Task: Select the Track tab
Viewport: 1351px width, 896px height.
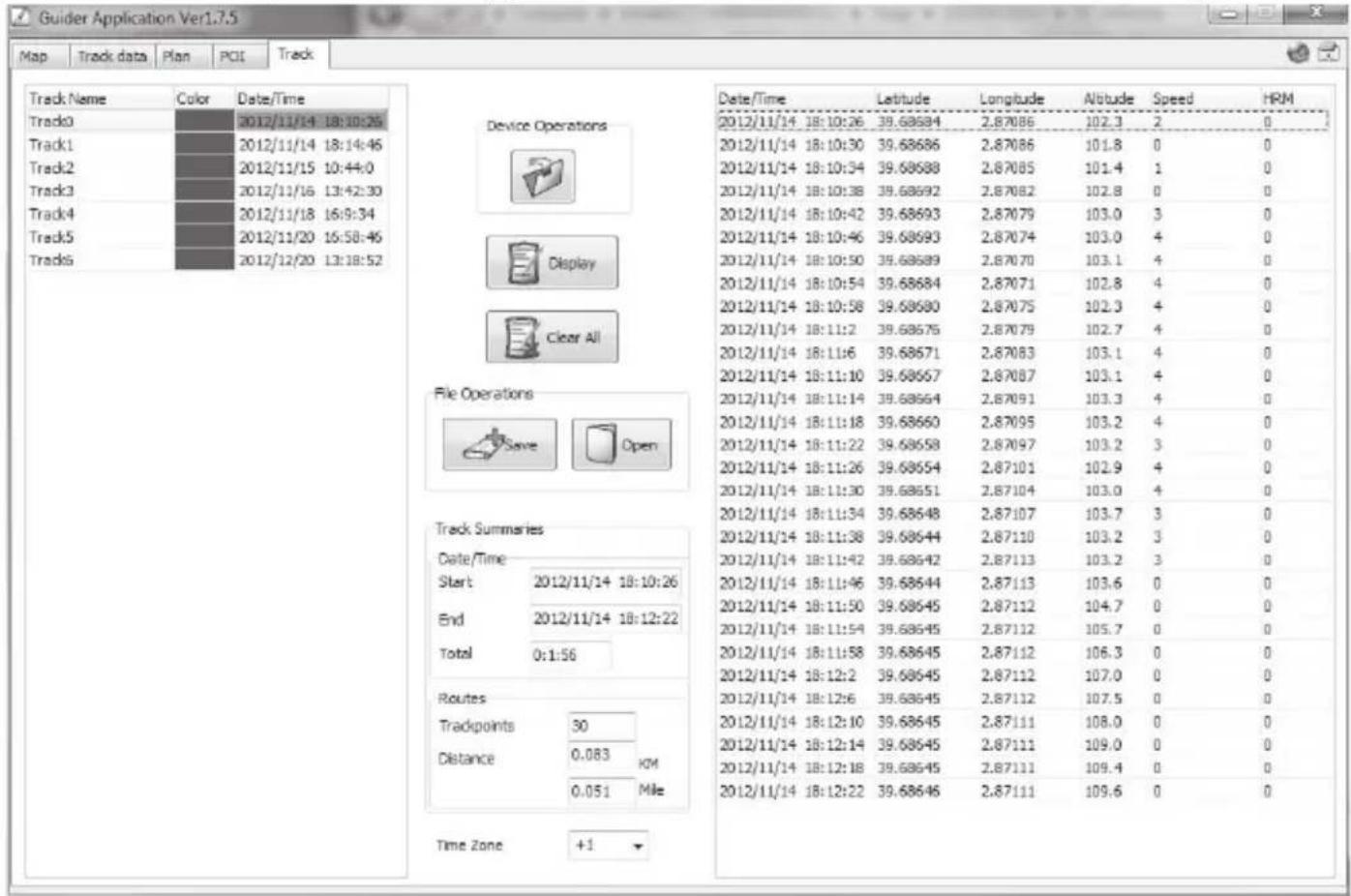Action: (296, 54)
